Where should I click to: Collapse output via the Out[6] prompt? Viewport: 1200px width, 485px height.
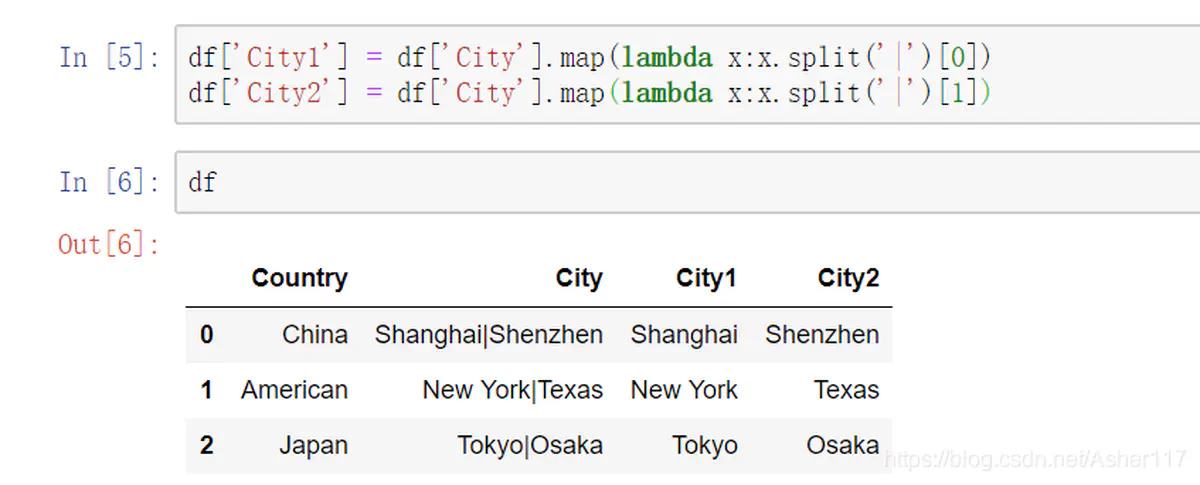pyautogui.click(x=109, y=244)
